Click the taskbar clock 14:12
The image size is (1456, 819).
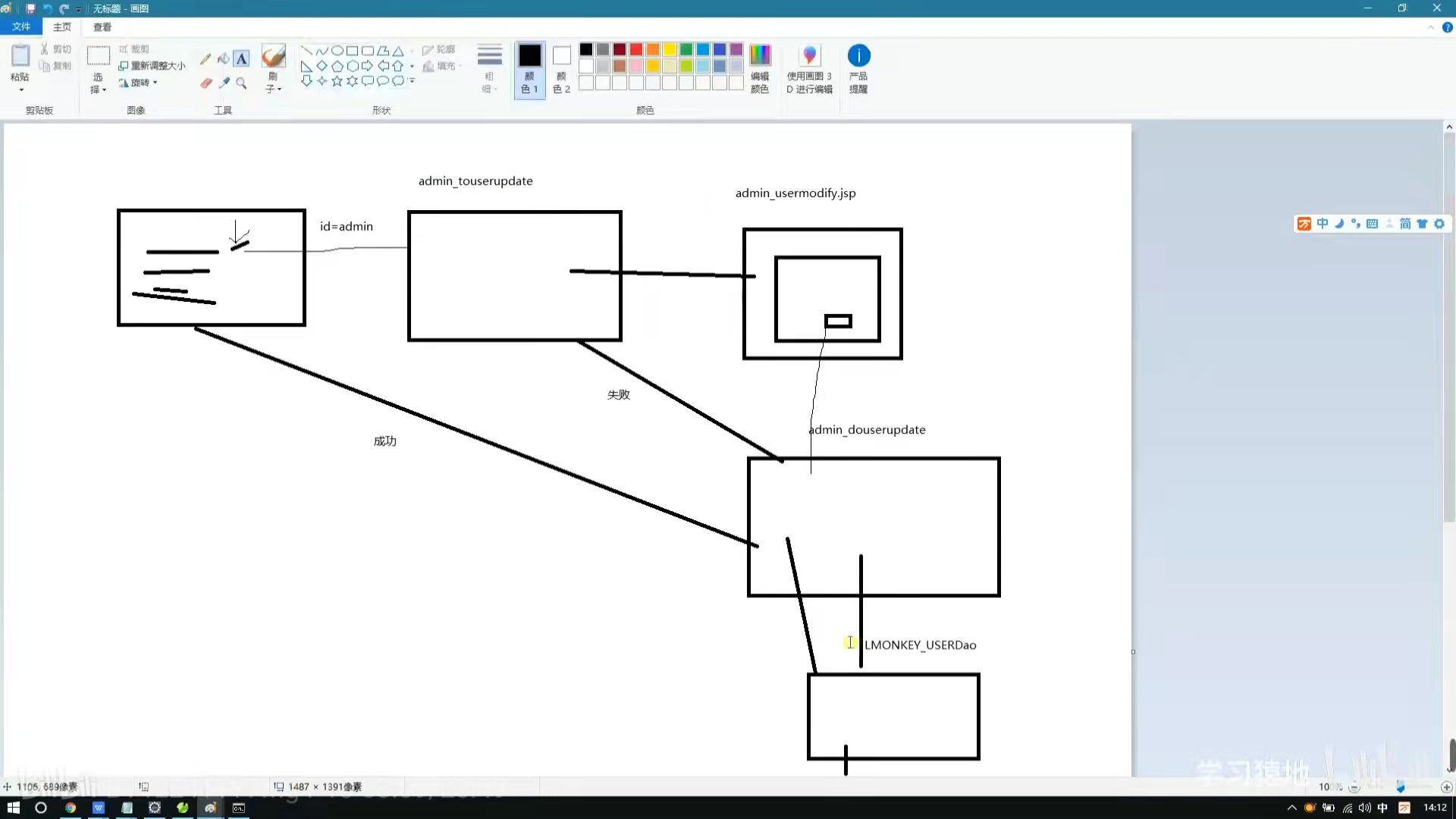pyautogui.click(x=1435, y=808)
